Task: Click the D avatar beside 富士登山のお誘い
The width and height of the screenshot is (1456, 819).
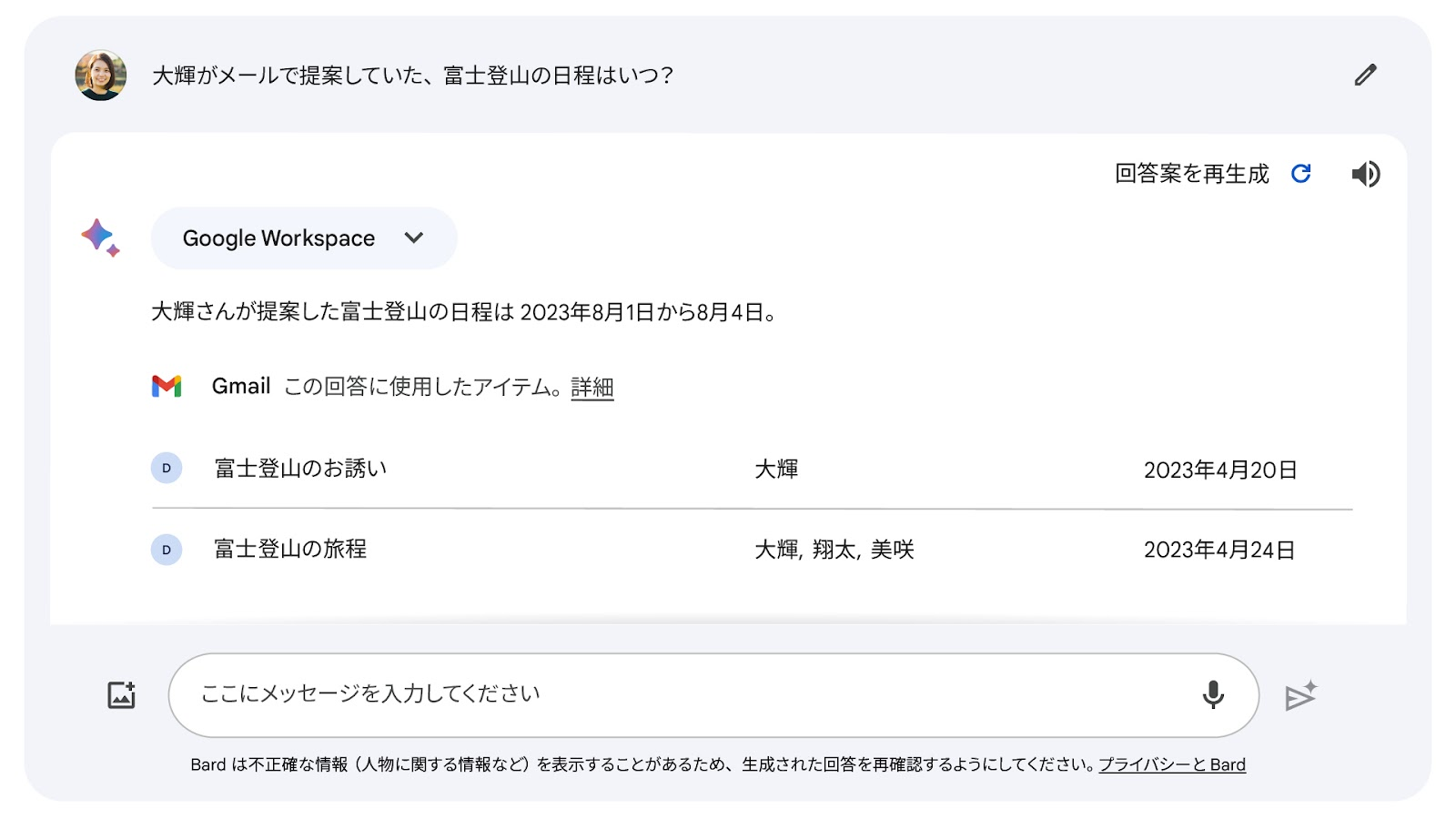Action: click(167, 468)
